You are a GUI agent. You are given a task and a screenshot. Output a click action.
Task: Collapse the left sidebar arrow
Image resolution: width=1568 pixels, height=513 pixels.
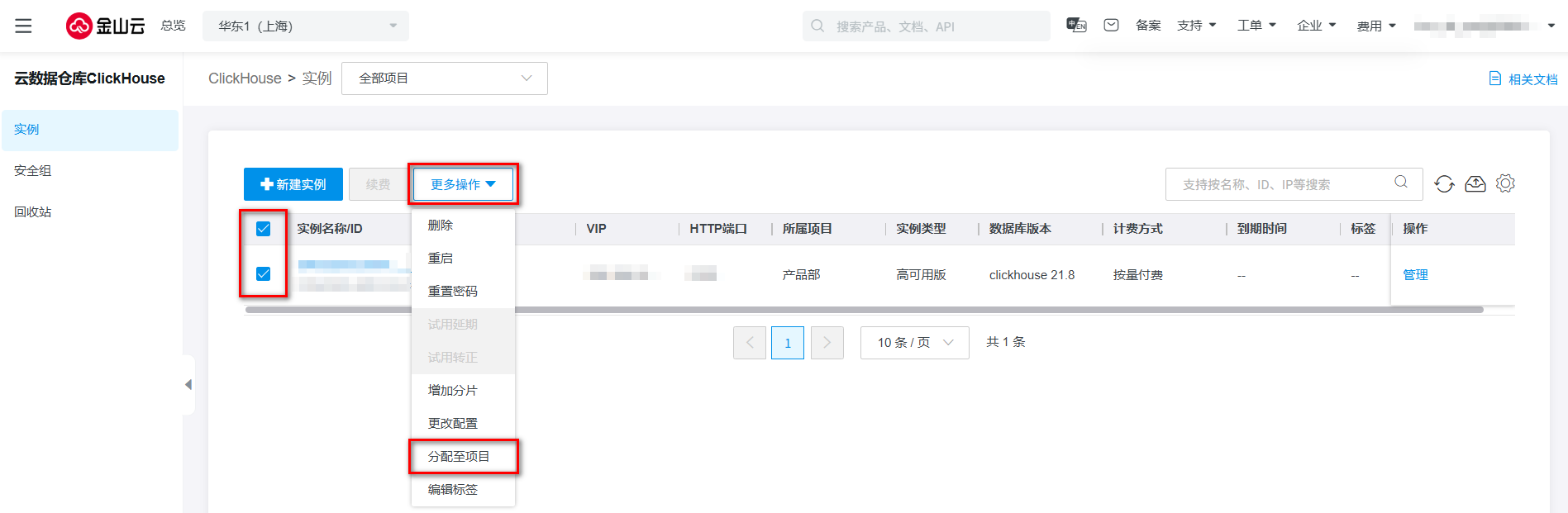188,385
